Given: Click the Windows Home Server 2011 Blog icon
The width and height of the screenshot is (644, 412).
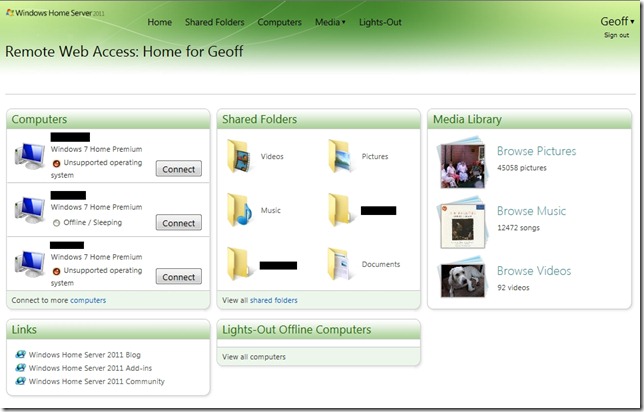Looking at the screenshot, I should pos(21,354).
